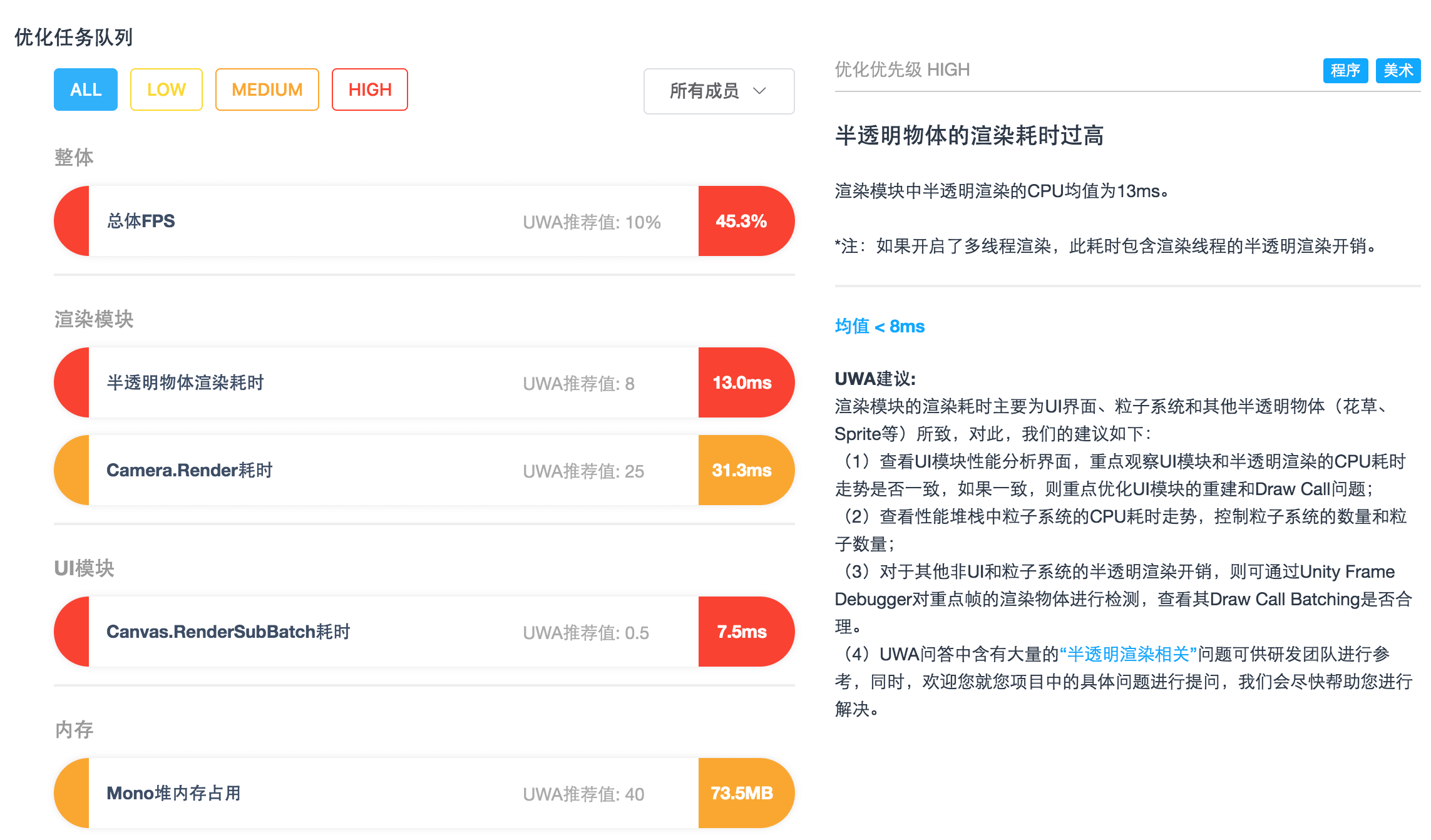1431x840 pixels.
Task: Click the 均值 < 8ms threshold text
Action: point(880,326)
